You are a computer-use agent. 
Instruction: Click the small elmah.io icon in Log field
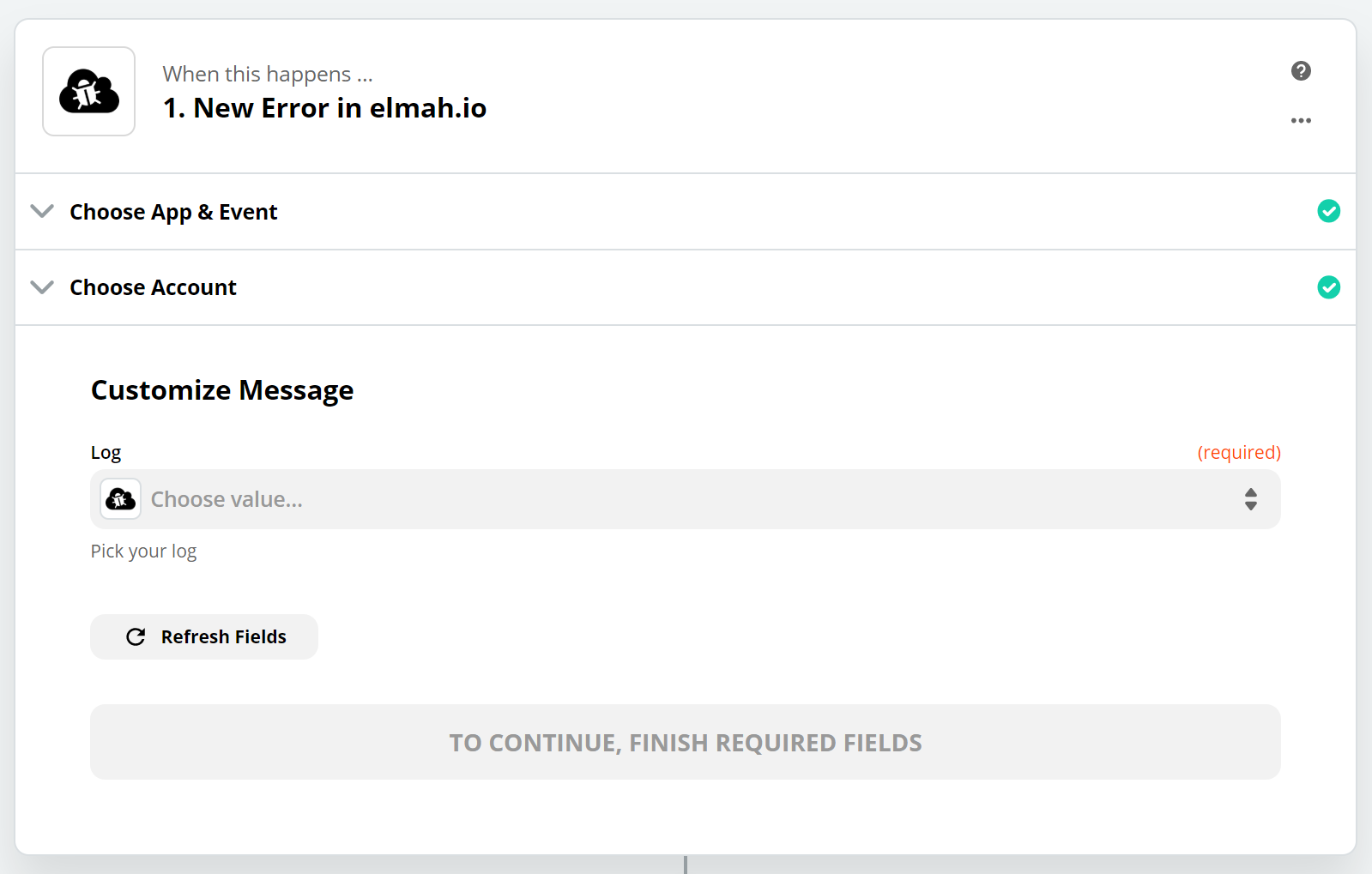(x=121, y=499)
